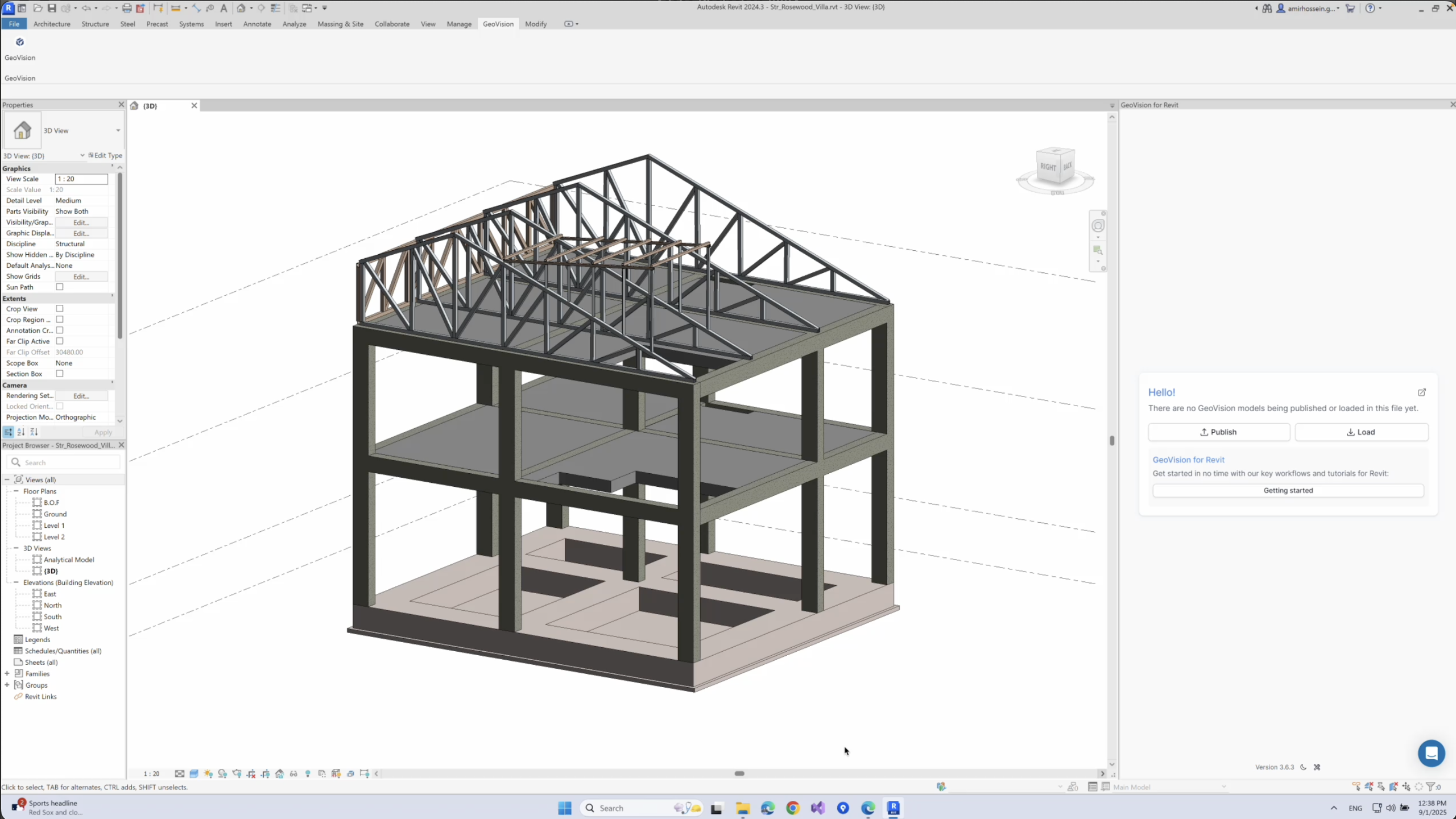Open the Visual Style cube icon
This screenshot has height=819, width=1456.
[x=194, y=773]
